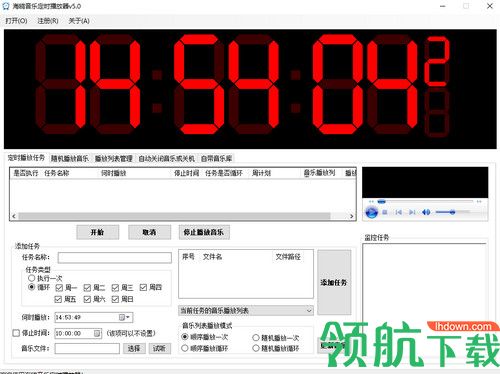
Task: Select the 随机播放循环 radio button
Action: point(256,348)
